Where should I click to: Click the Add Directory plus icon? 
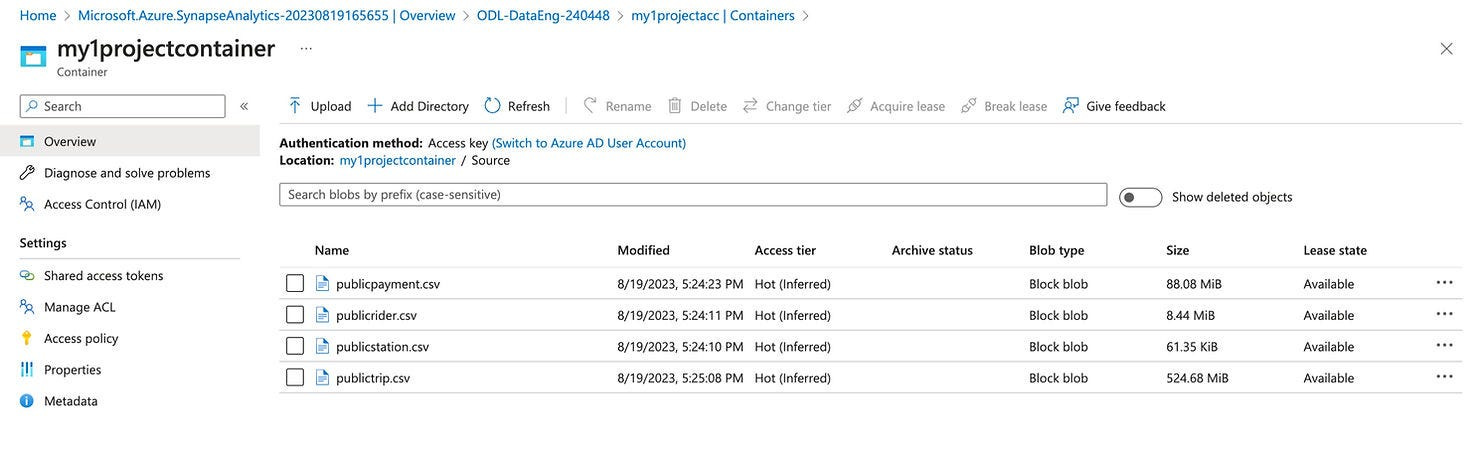[x=375, y=106]
